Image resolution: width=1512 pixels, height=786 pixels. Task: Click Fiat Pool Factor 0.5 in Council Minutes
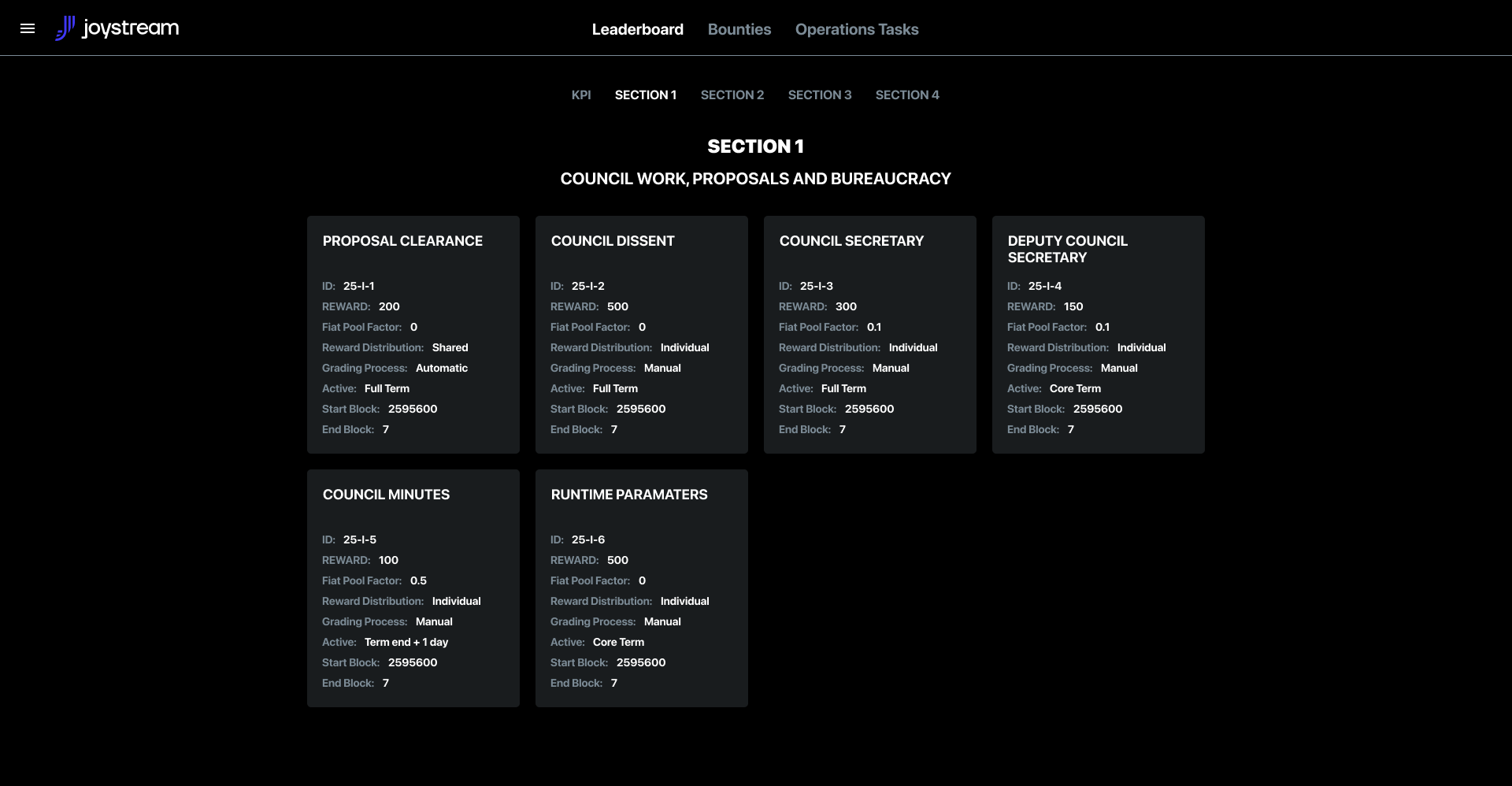(x=418, y=580)
